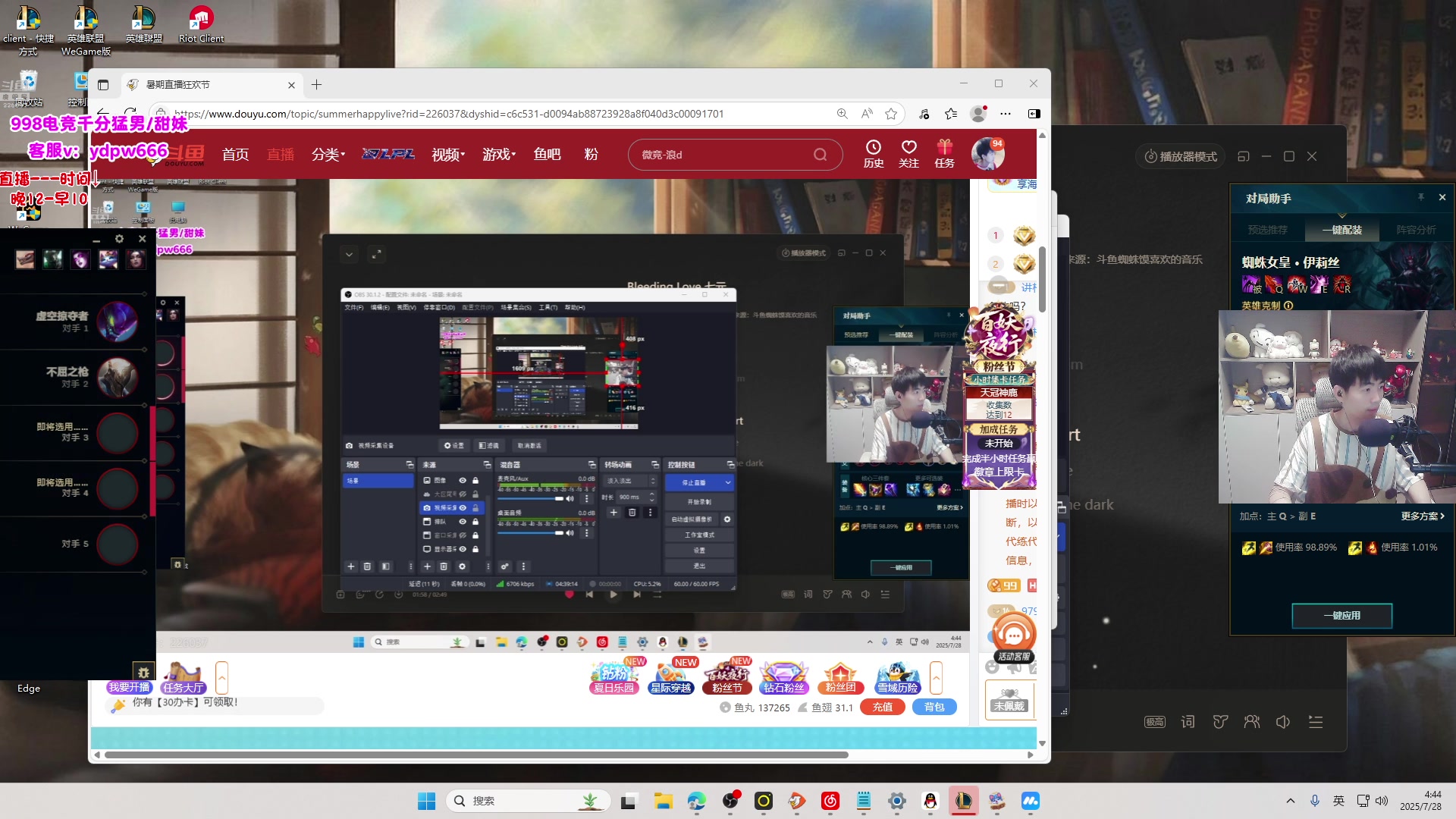Screen dimensions: 1456x819
Task: Open the music player playlist icon
Action: [x=1316, y=722]
